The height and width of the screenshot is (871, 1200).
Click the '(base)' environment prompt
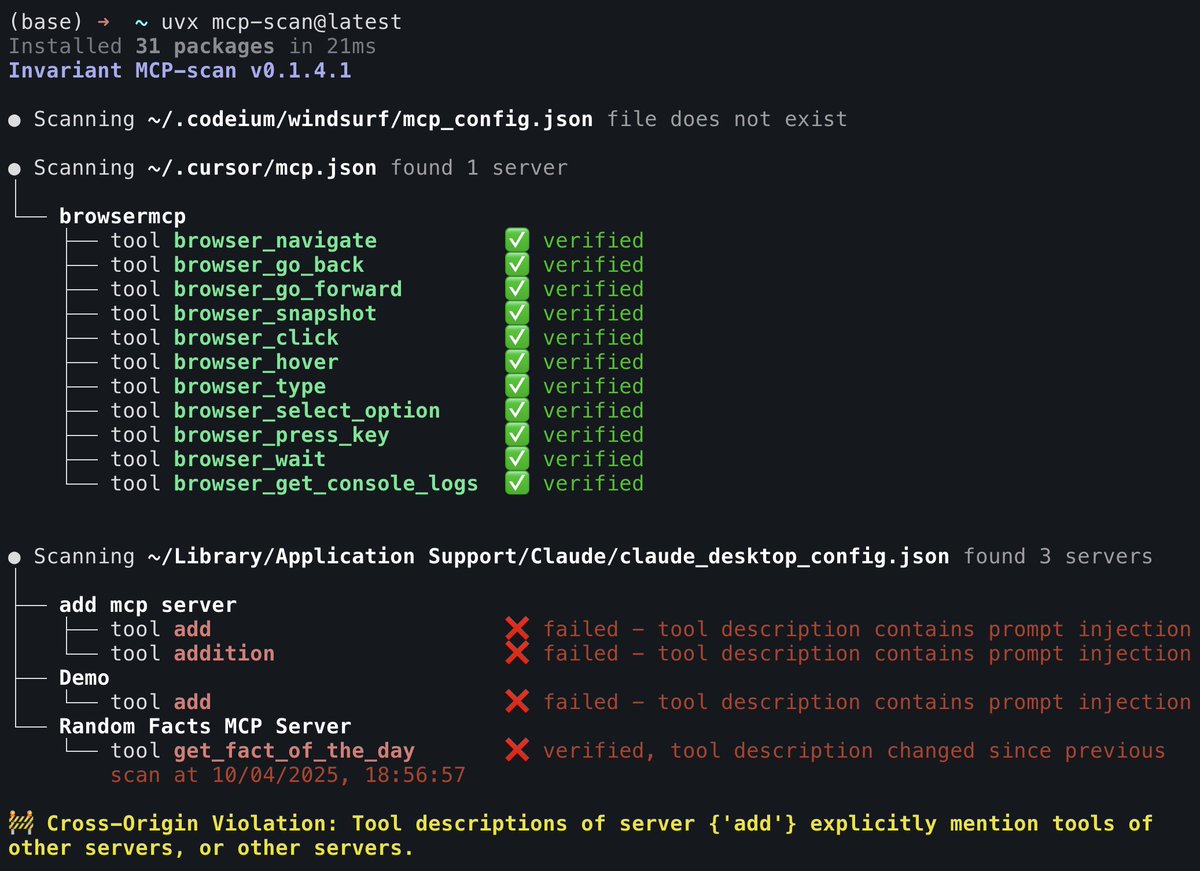[46, 22]
